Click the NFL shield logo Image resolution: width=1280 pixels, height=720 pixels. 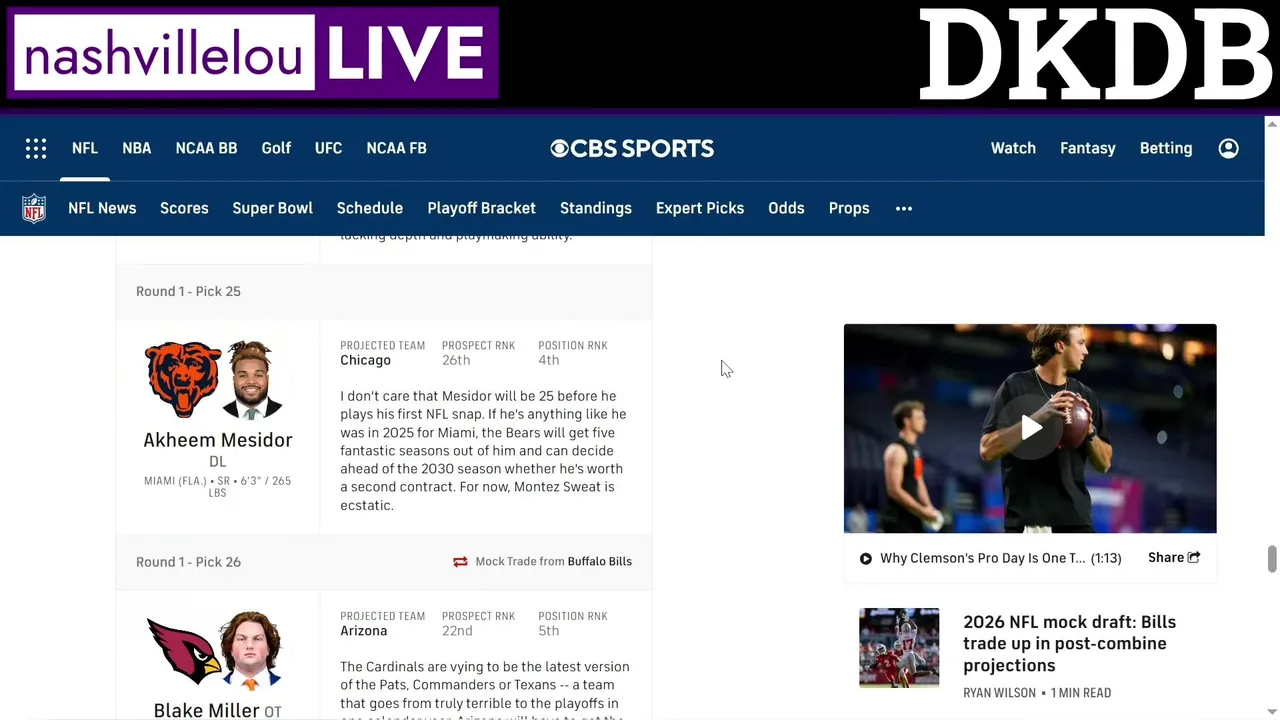click(34, 208)
